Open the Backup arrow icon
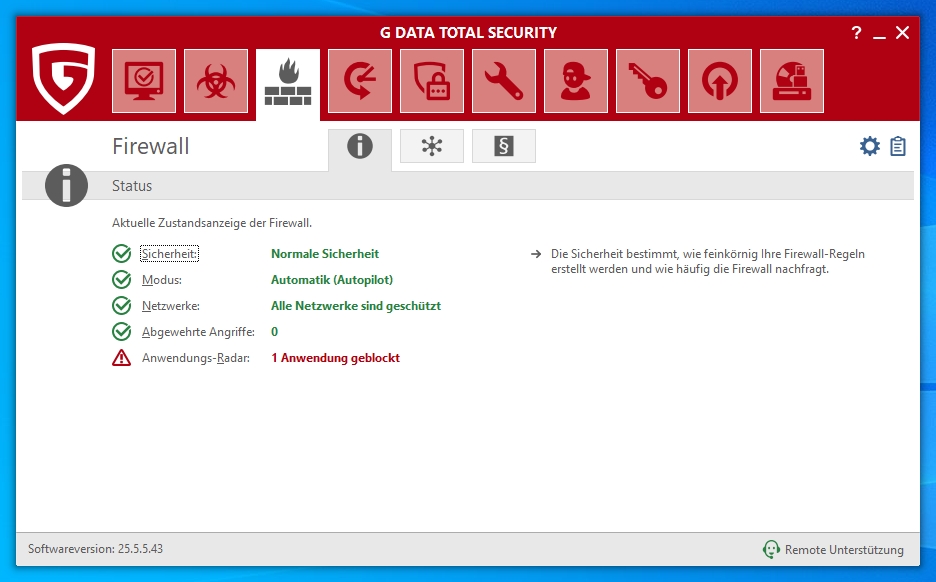The width and height of the screenshot is (936, 582). [x=360, y=81]
